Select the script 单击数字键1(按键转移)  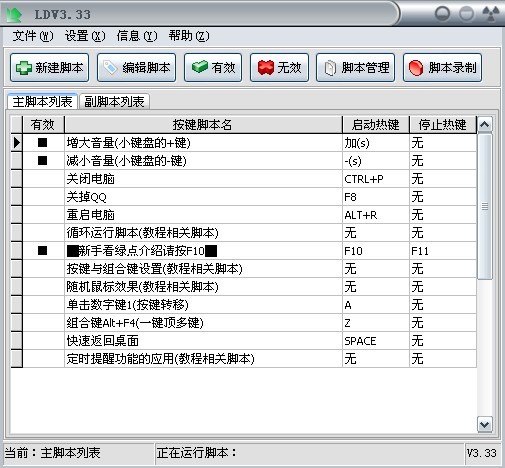(203, 305)
